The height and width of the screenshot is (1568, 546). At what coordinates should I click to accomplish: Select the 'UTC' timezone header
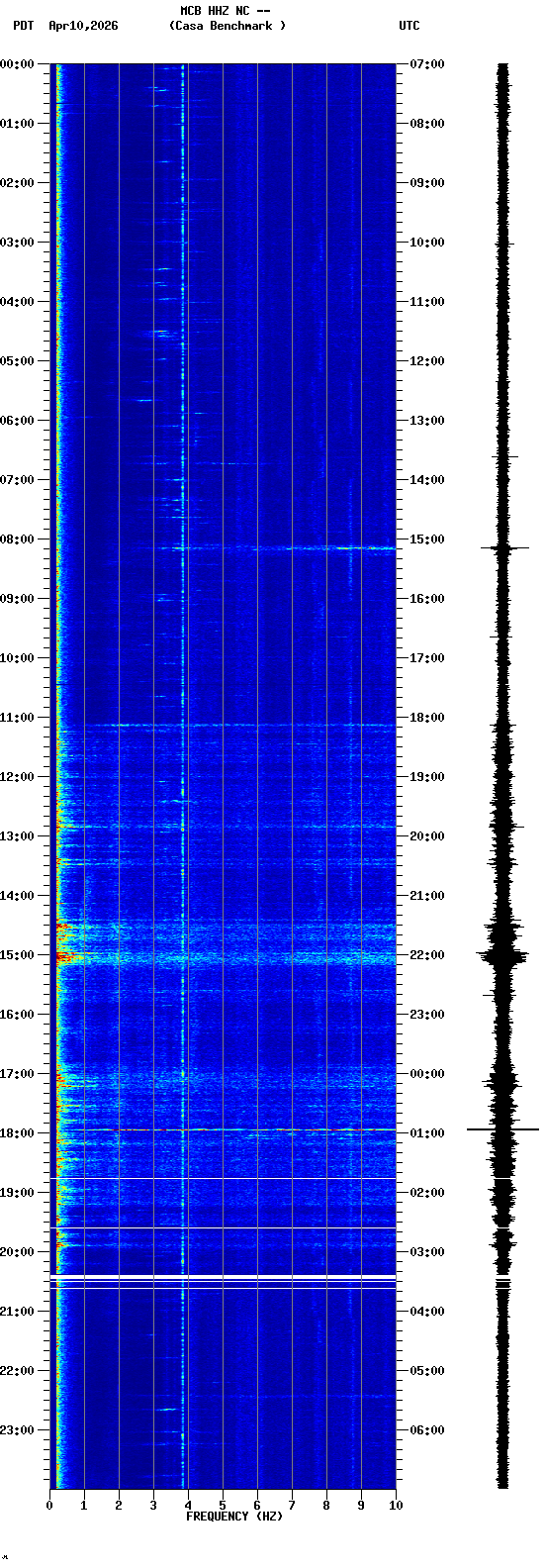[x=409, y=26]
